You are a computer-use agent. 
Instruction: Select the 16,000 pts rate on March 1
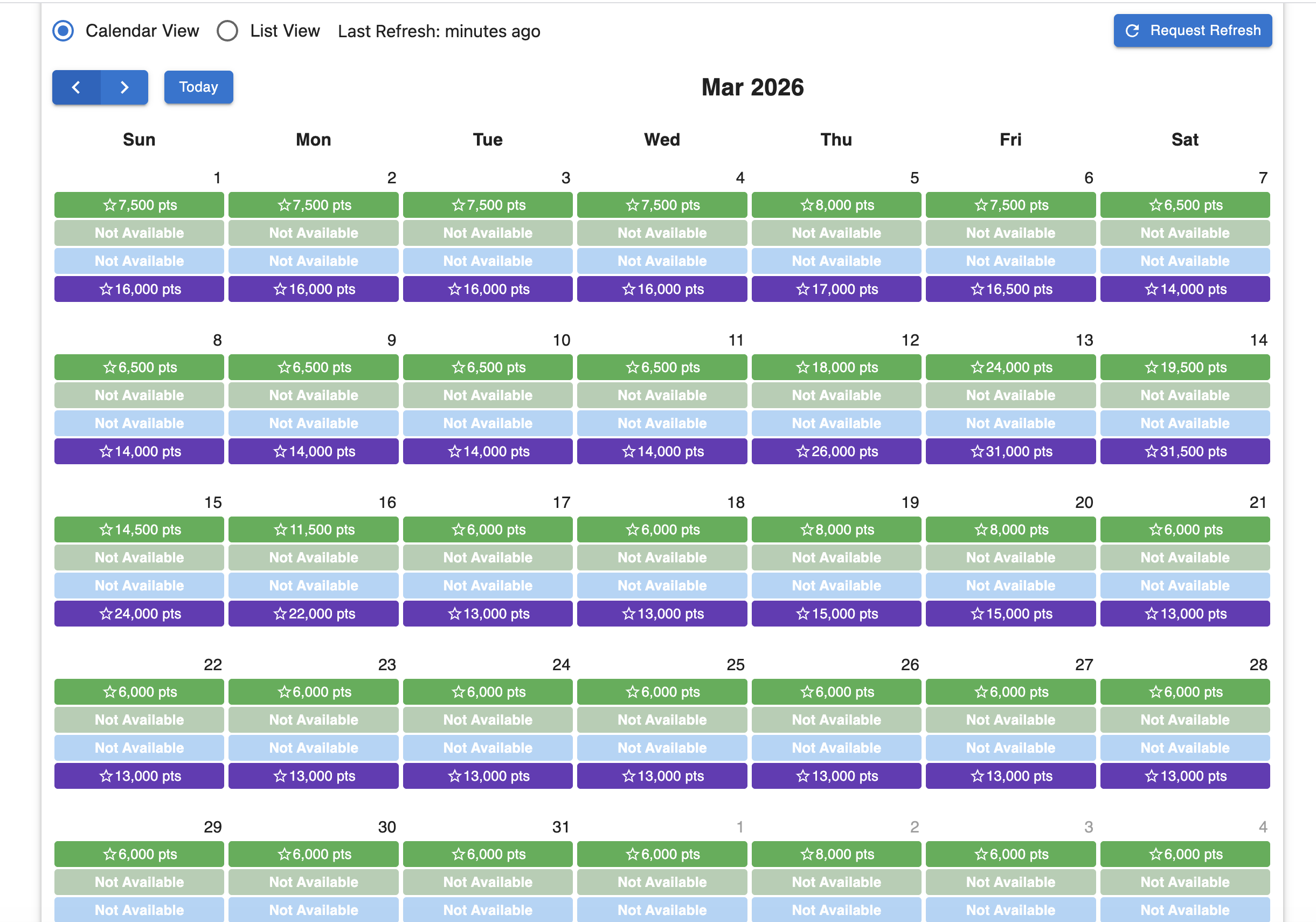(x=139, y=289)
